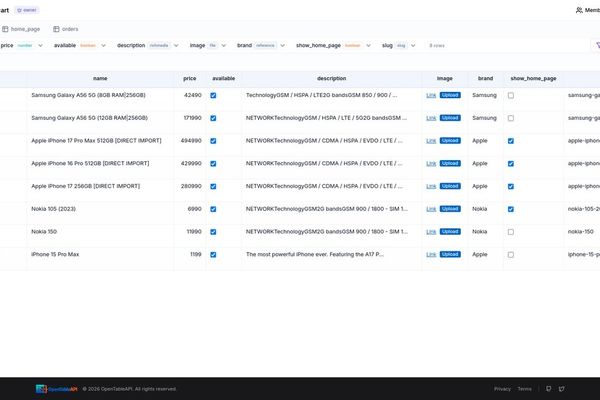Disable show_home_page for Nokia 105 (2023)
The width and height of the screenshot is (600, 400).
point(511,209)
